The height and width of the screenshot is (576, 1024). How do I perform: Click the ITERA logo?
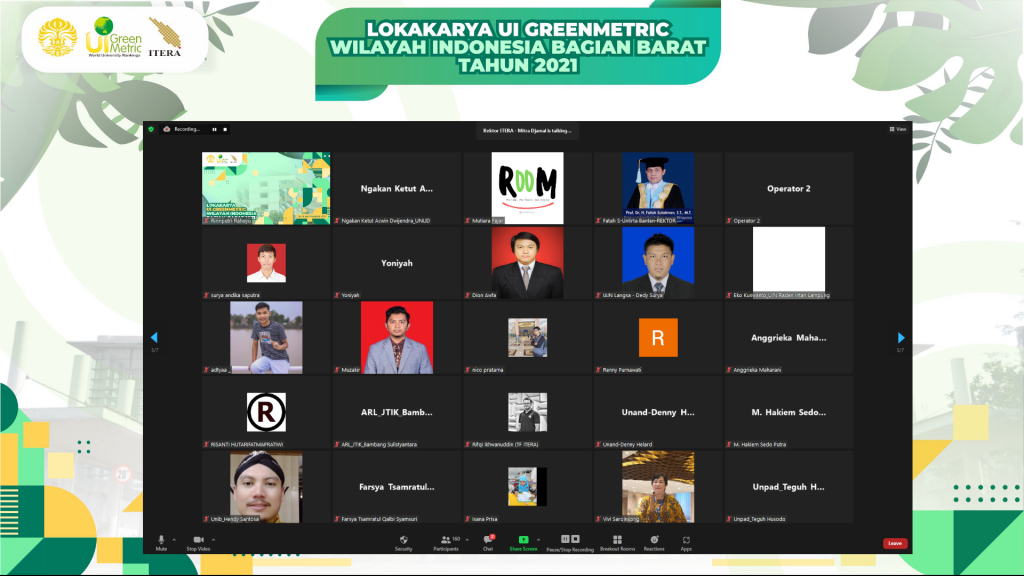pos(165,37)
